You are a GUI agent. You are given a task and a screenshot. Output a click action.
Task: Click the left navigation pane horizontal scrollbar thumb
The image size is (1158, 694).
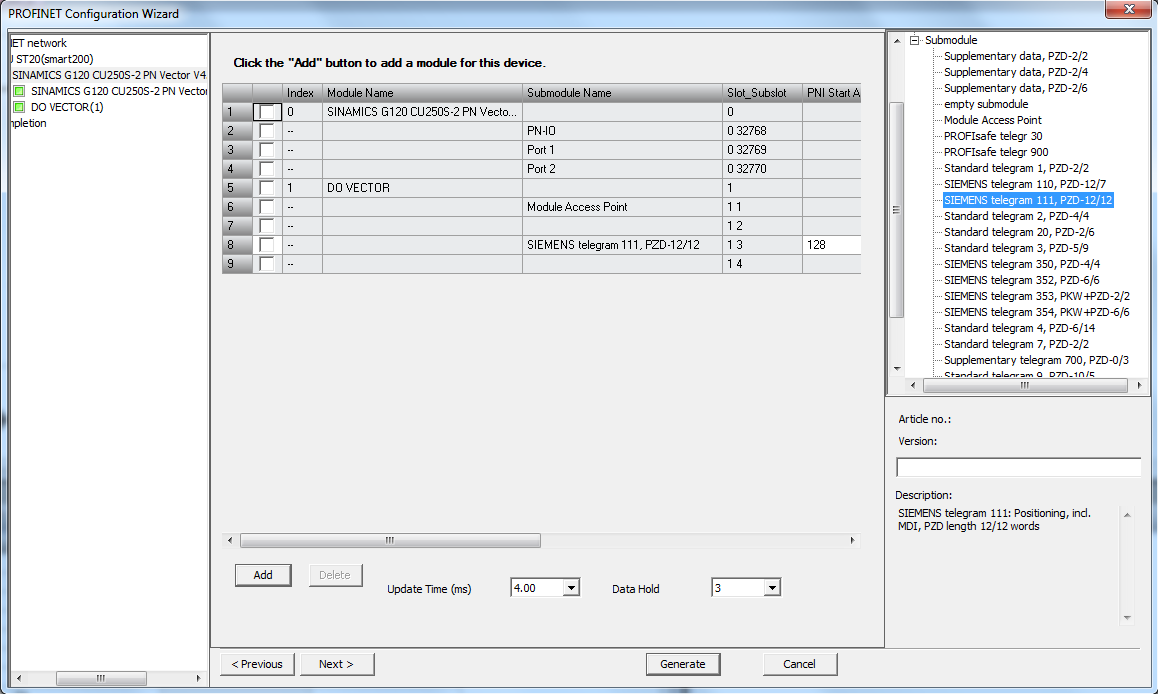pyautogui.click(x=101, y=678)
